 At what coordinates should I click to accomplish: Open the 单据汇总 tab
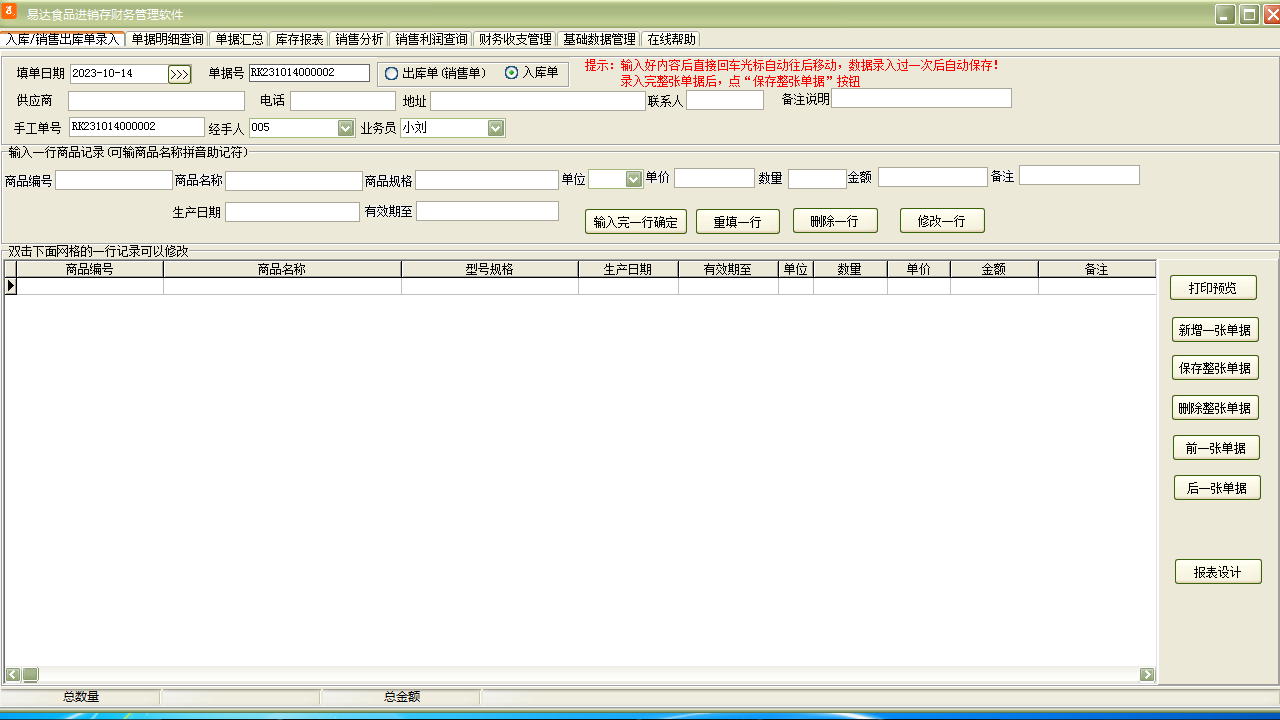click(x=240, y=39)
